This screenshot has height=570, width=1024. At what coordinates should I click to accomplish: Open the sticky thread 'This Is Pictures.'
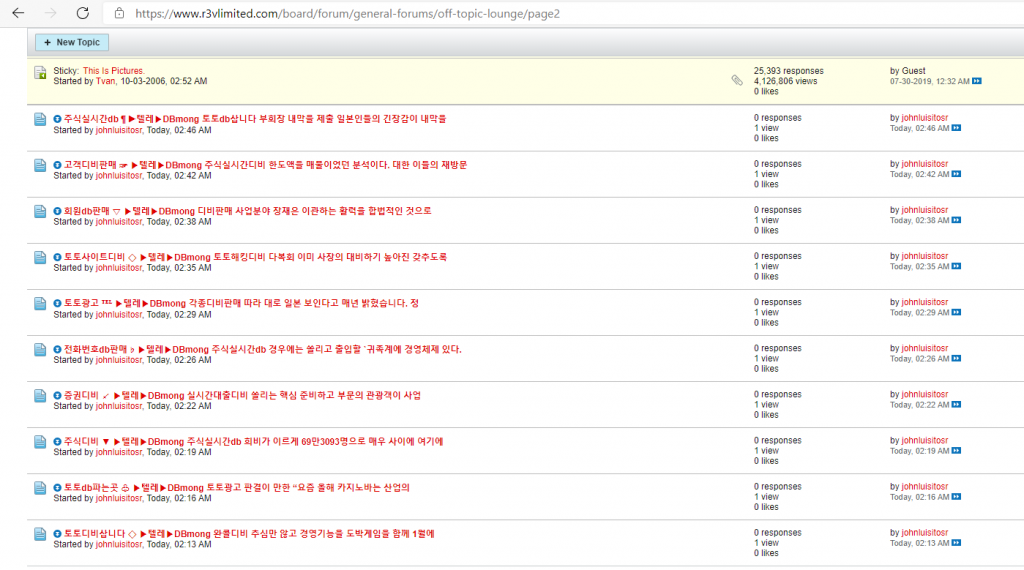[x=113, y=71]
